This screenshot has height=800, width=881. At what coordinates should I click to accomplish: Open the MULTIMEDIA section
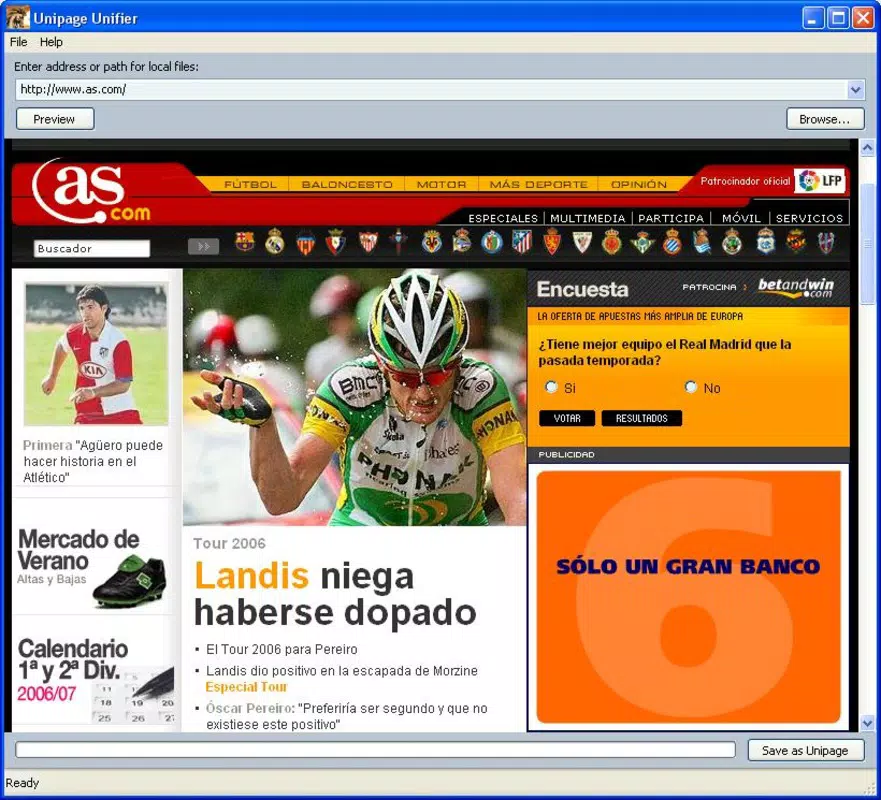[x=588, y=218]
